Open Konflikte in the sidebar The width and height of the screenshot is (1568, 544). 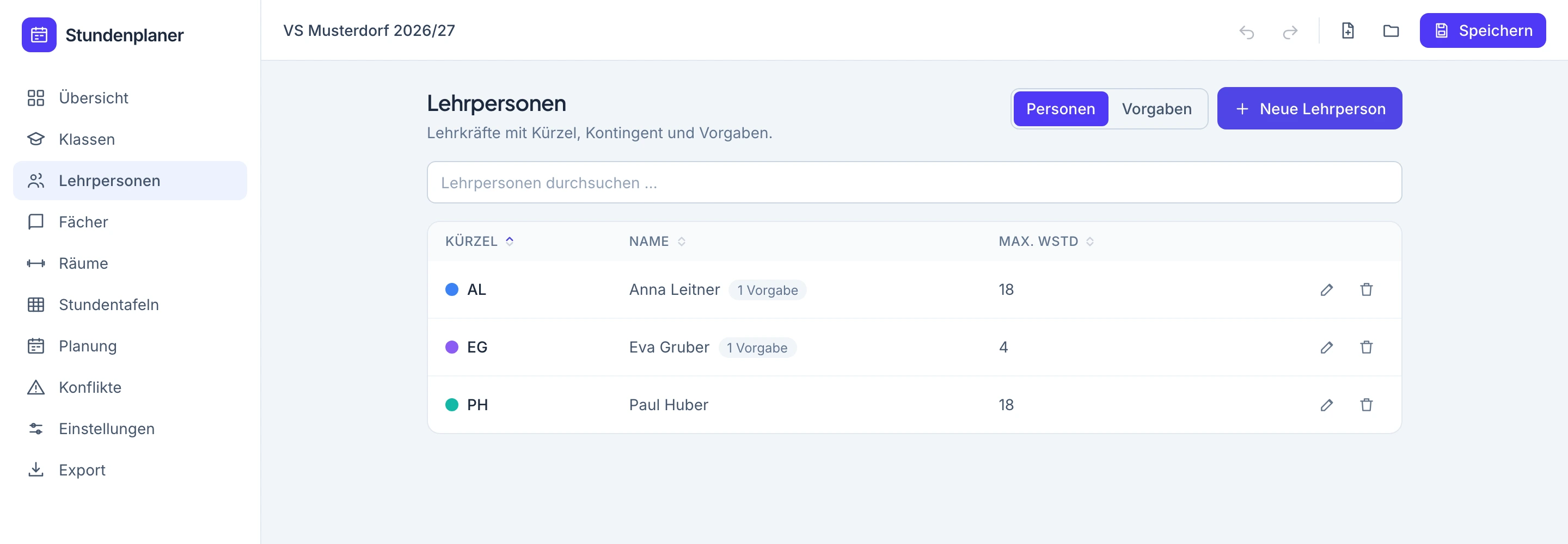130,388
